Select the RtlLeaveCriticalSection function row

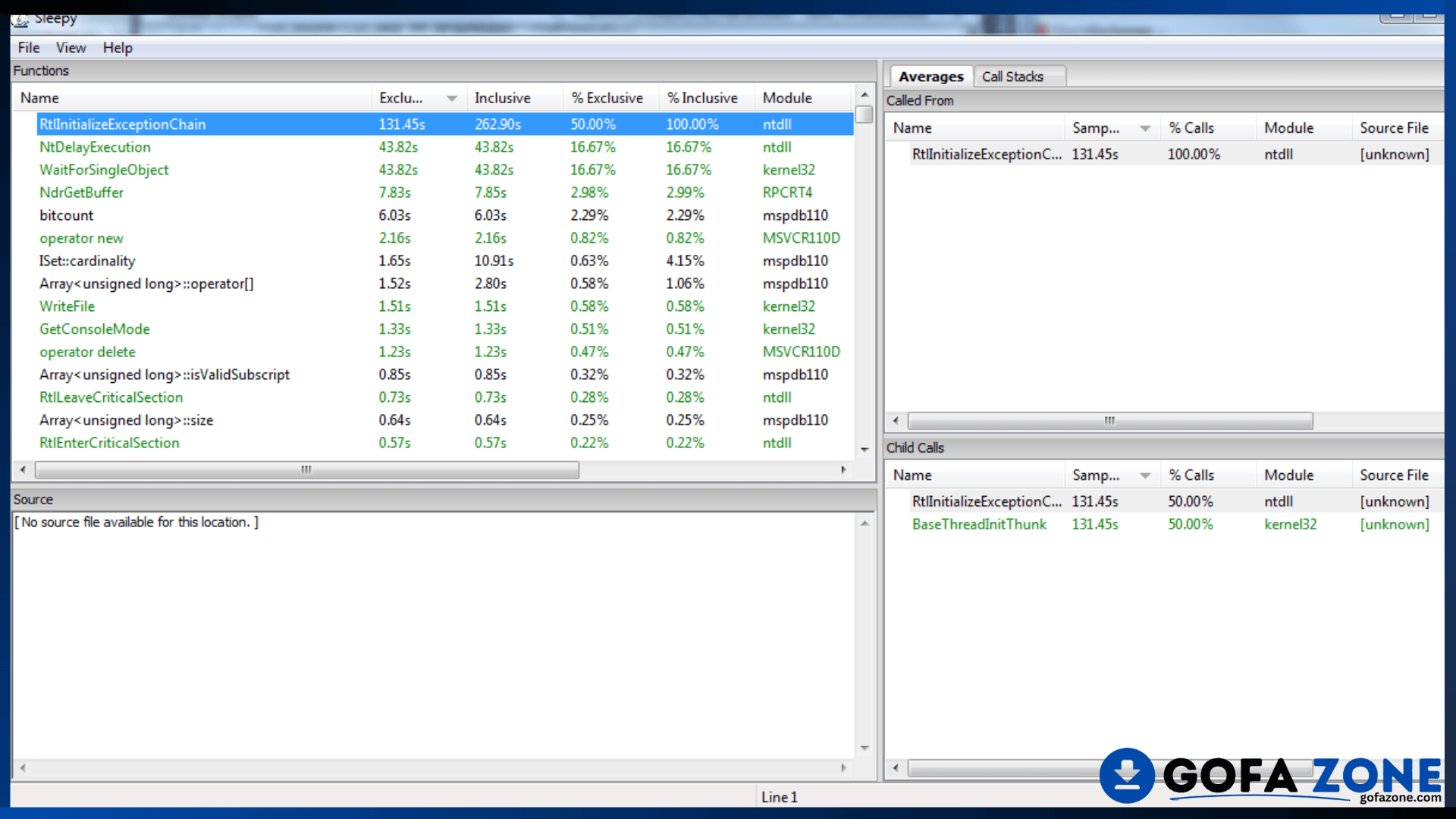pyautogui.click(x=444, y=397)
